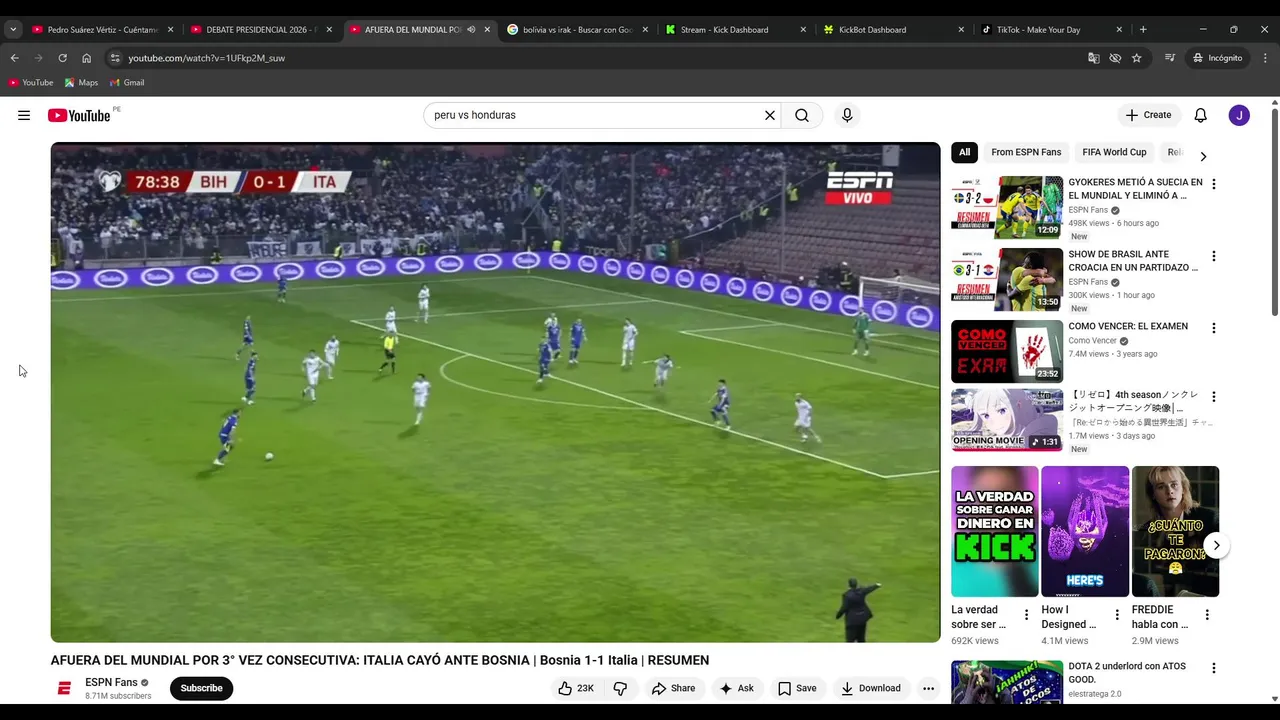View site information in the address bar
1280x720 pixels.
(x=115, y=58)
